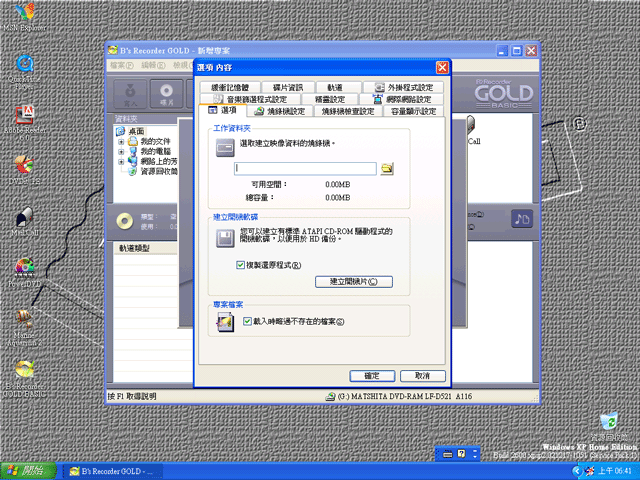This screenshot has width=640, height=480.
Task: Confirm with the 確定 button
Action: click(x=372, y=376)
